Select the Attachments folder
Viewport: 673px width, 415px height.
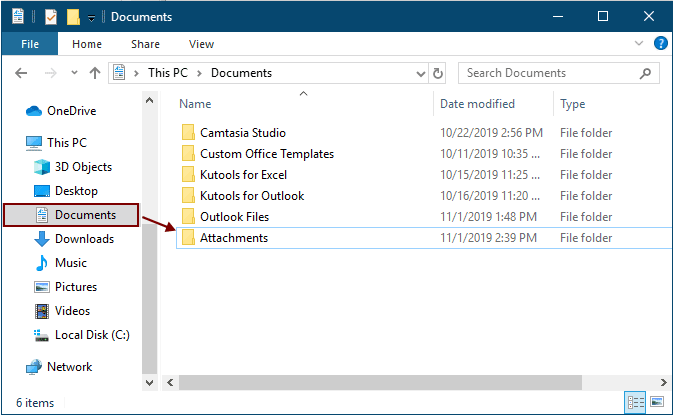pyautogui.click(x=233, y=238)
